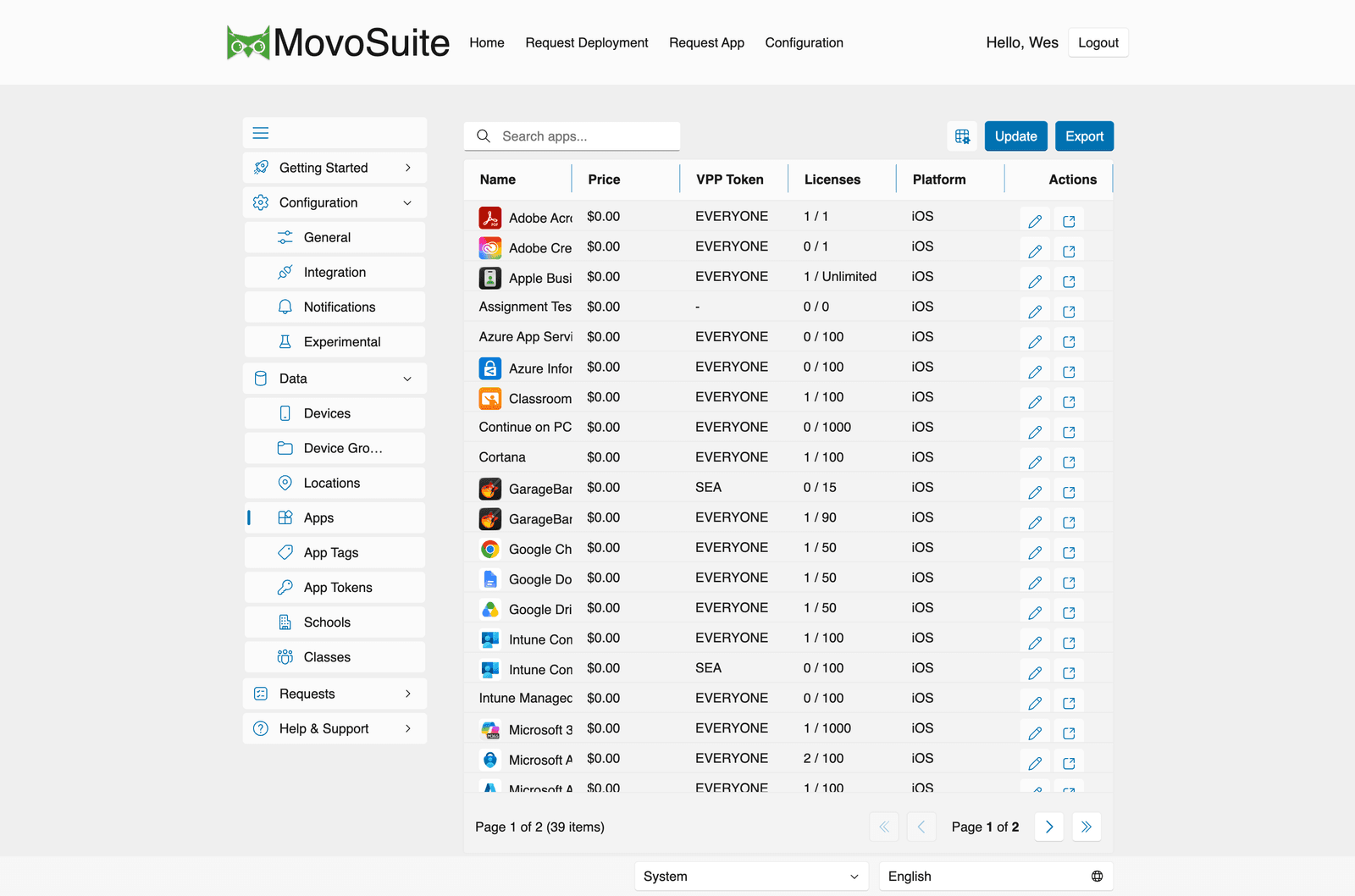The height and width of the screenshot is (896, 1355).
Task: Open the Integration settings item
Action: (335, 272)
